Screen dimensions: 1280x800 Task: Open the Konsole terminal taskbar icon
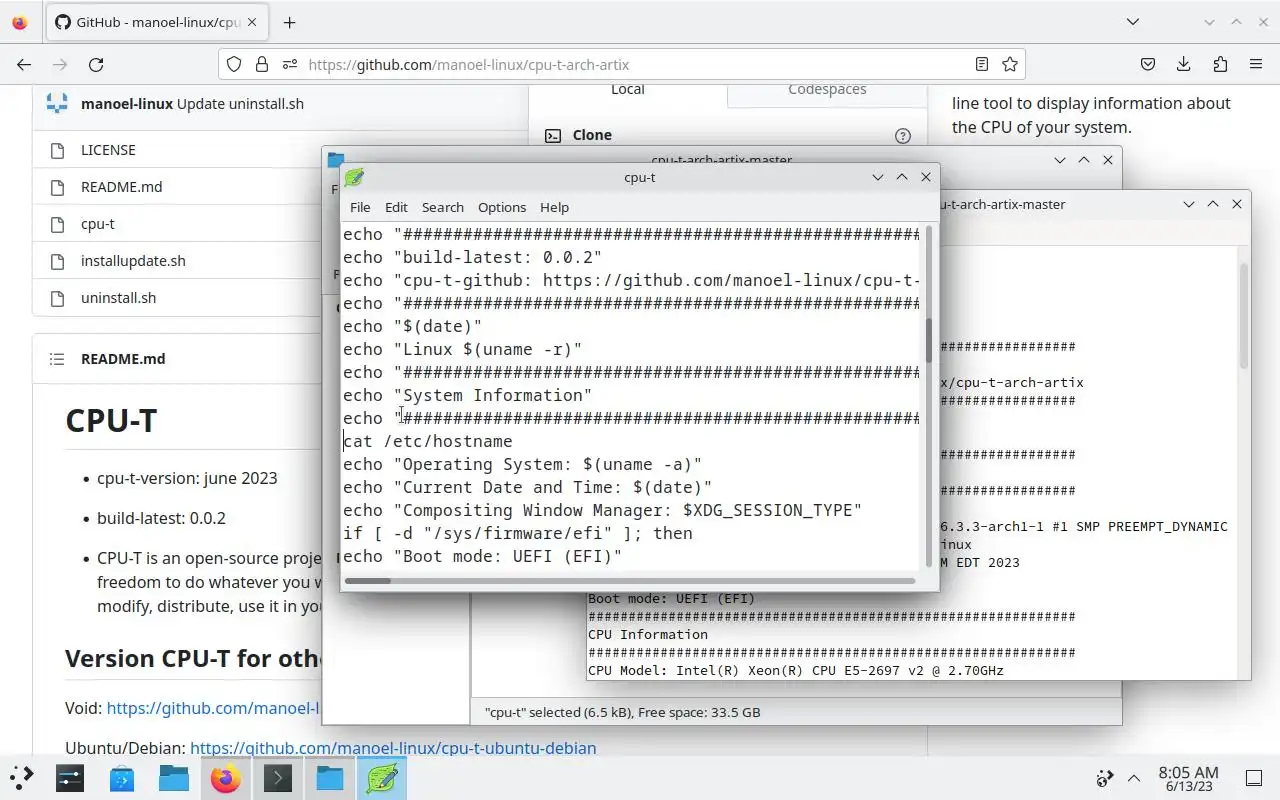click(x=278, y=778)
